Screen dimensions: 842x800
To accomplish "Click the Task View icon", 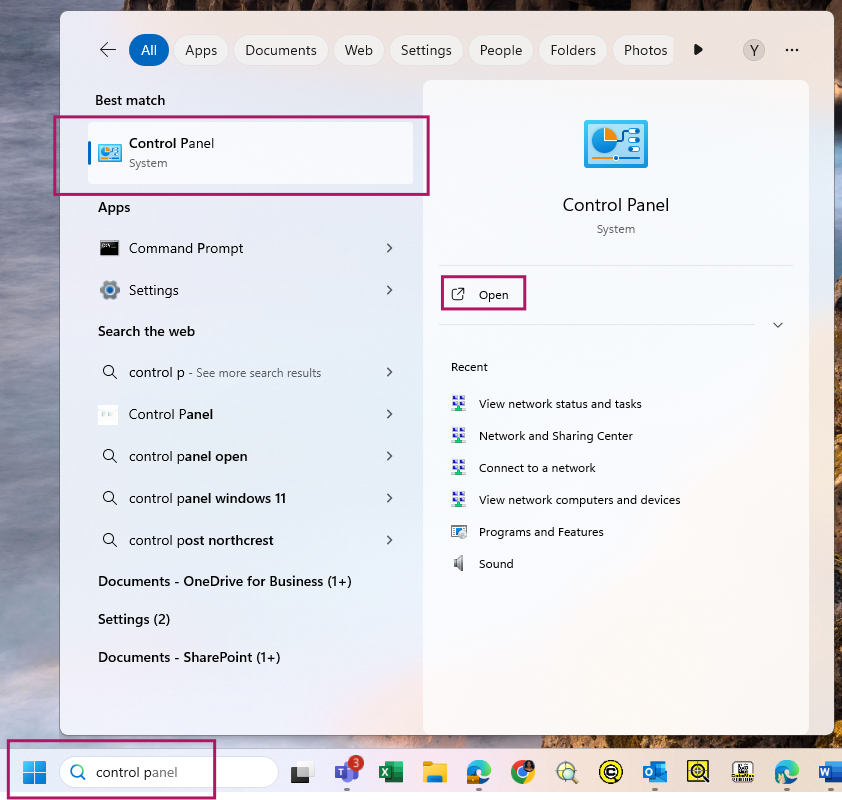I will [x=302, y=773].
